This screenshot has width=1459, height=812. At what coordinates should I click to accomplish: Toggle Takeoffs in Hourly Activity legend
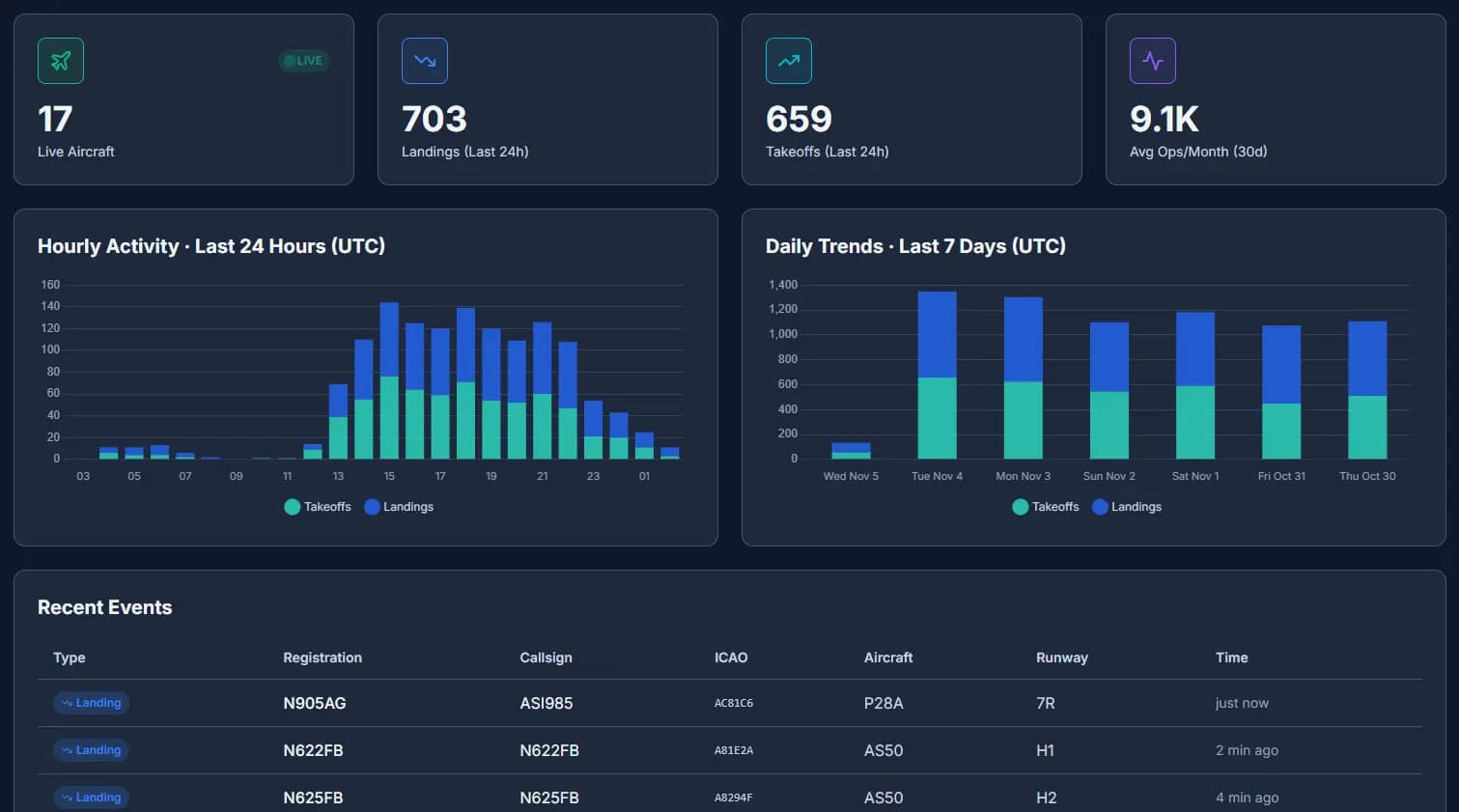(x=317, y=506)
